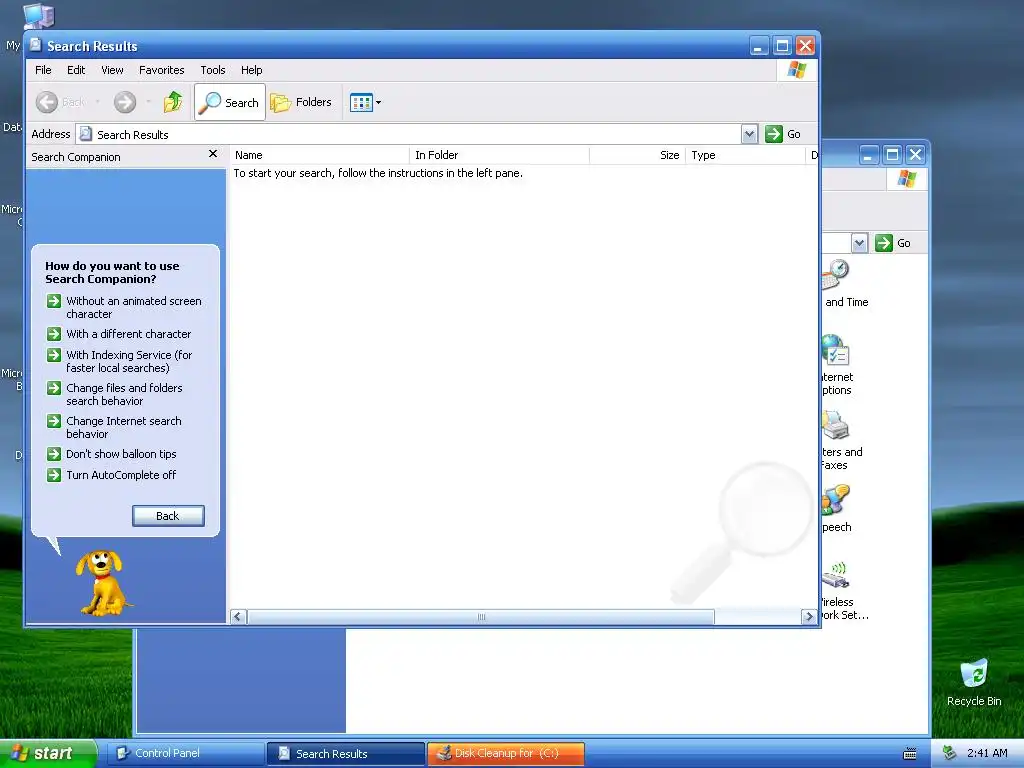Open the Help menu
This screenshot has width=1024, height=768.
pos(251,70)
